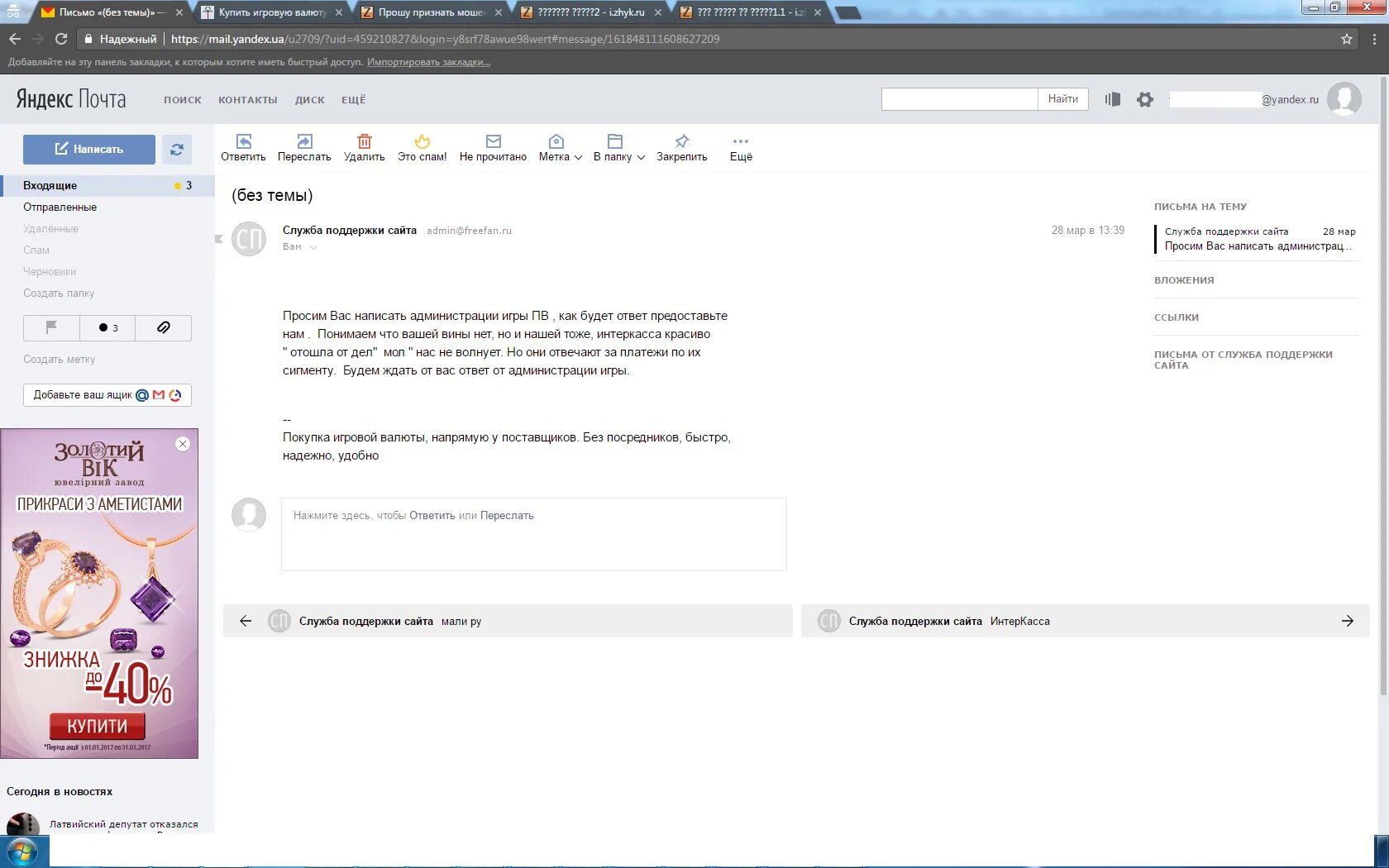Click browser back arrow
Viewport: 1389px width, 868px height.
[x=15, y=39]
